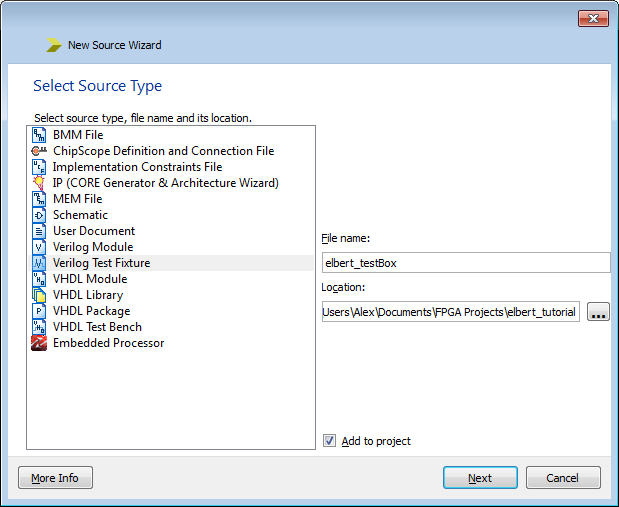Click the MEM File icon
Screen dimensions: 619x507
pyautogui.click(x=39, y=199)
